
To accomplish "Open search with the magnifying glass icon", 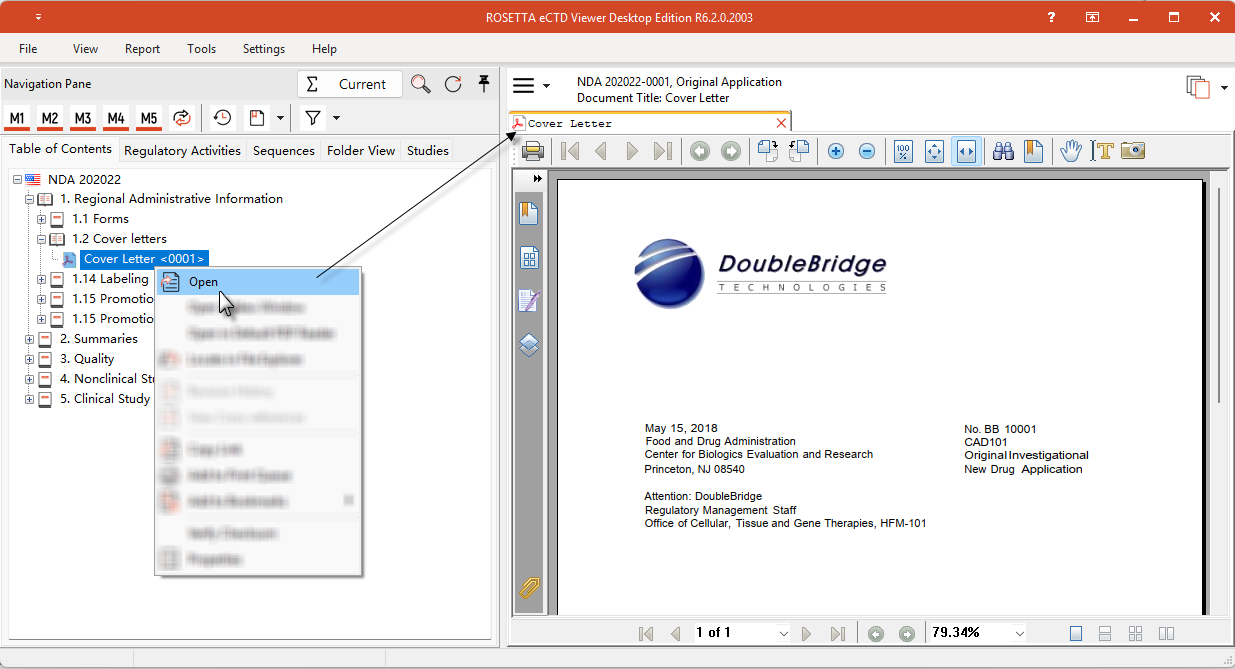I will pyautogui.click(x=421, y=84).
